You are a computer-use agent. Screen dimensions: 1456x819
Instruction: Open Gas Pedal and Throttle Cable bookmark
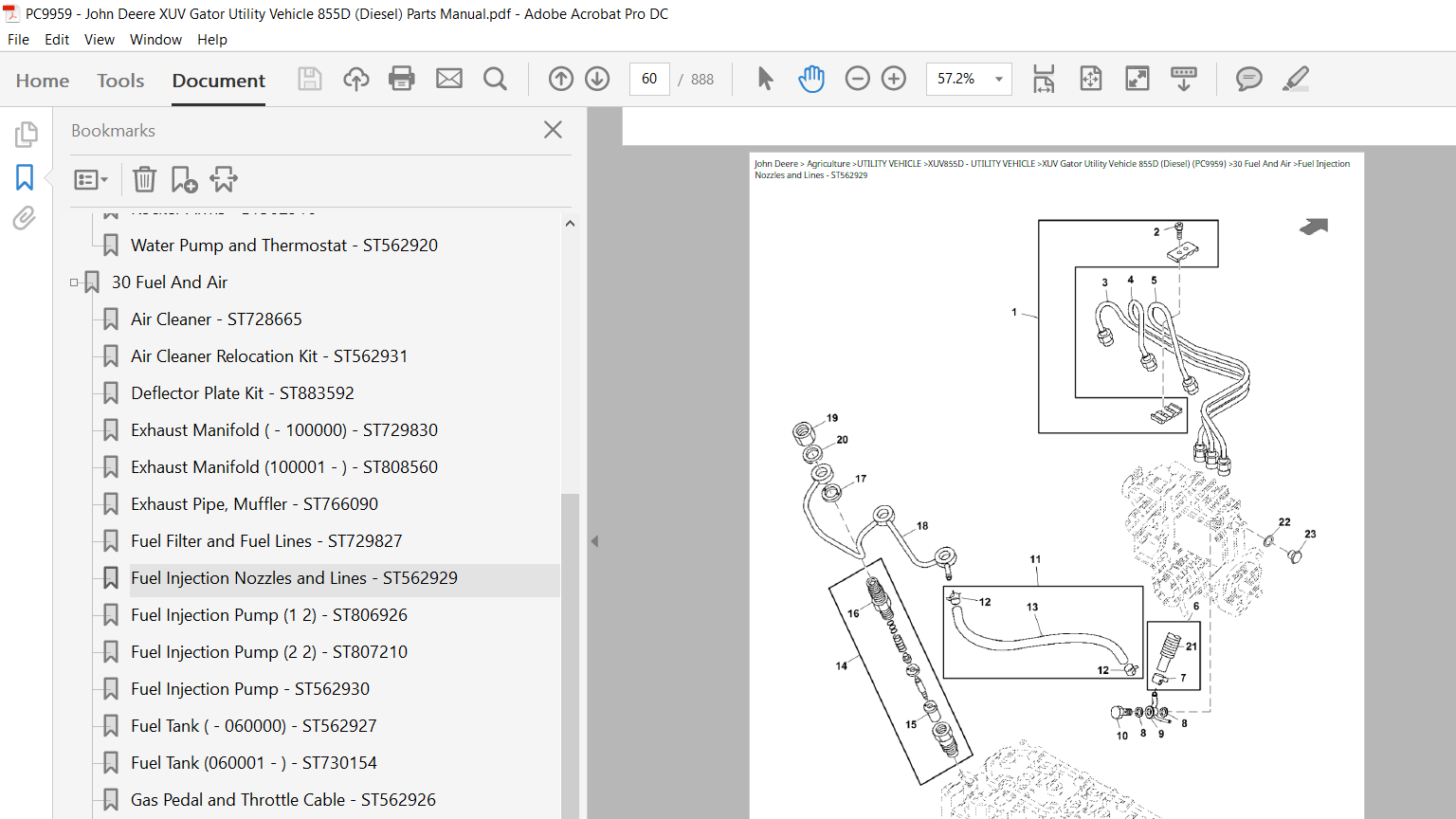[283, 800]
